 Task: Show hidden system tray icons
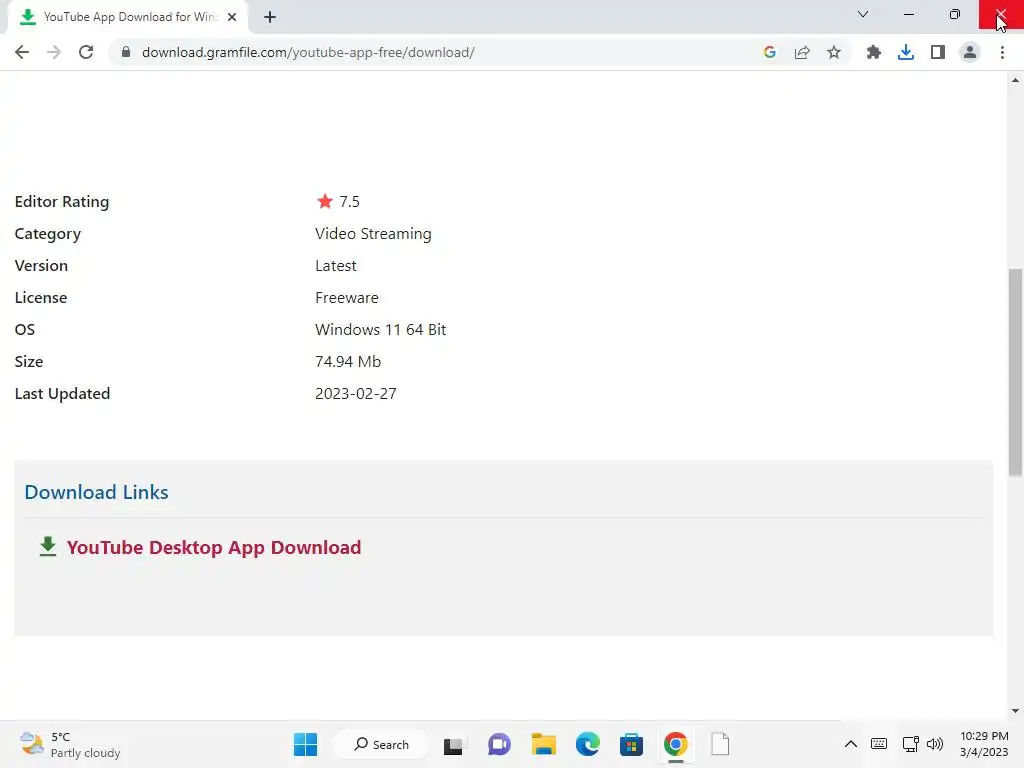[x=851, y=744]
